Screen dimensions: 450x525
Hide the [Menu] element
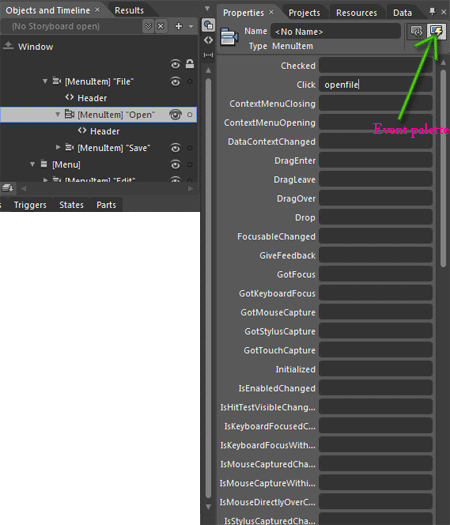175,164
